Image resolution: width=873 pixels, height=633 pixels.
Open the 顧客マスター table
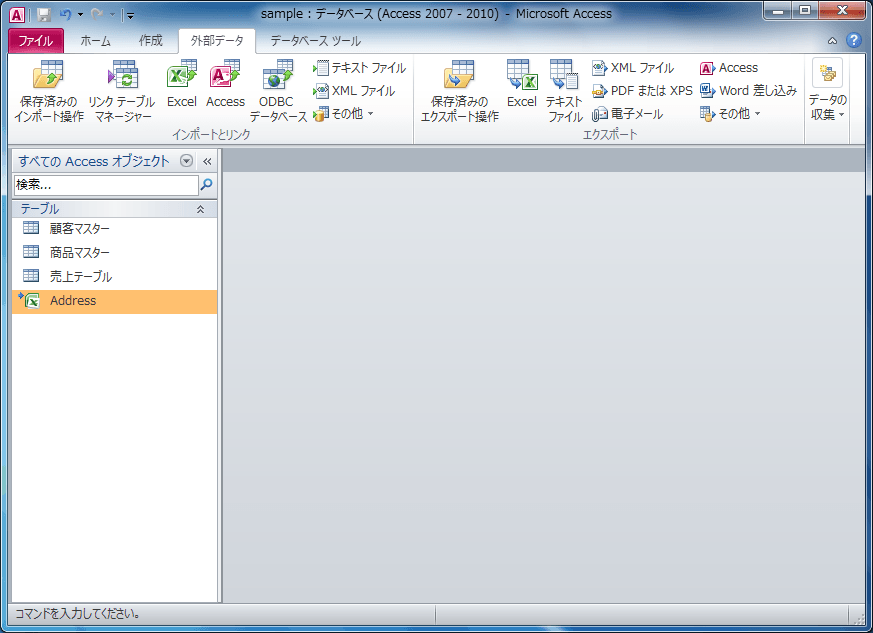114,228
